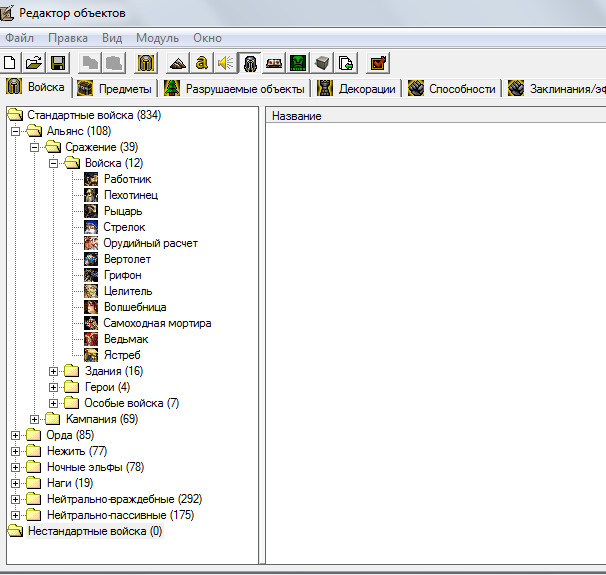Click the active Object editor helmet icon

click(250, 63)
